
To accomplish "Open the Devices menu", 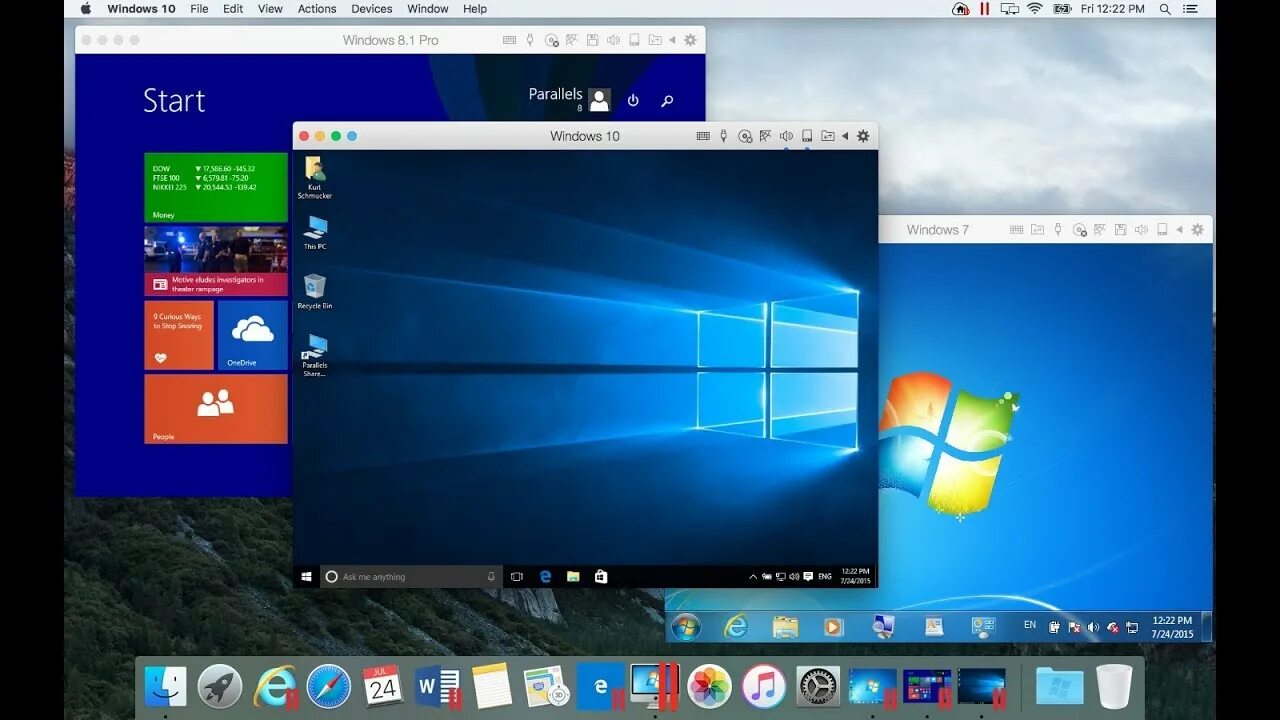I will [x=371, y=9].
